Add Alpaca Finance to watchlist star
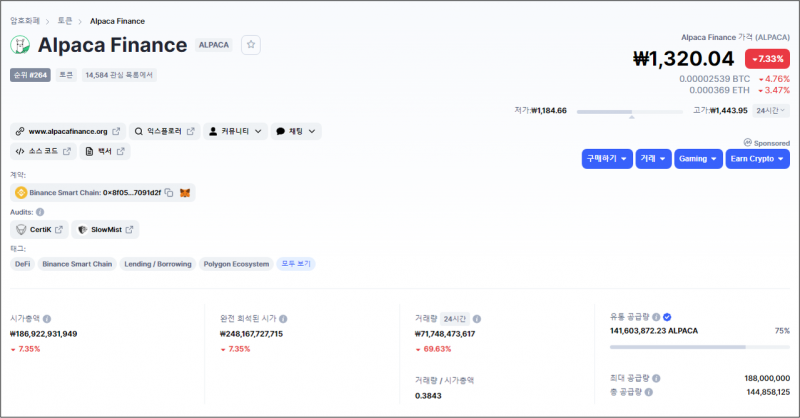 coord(251,45)
